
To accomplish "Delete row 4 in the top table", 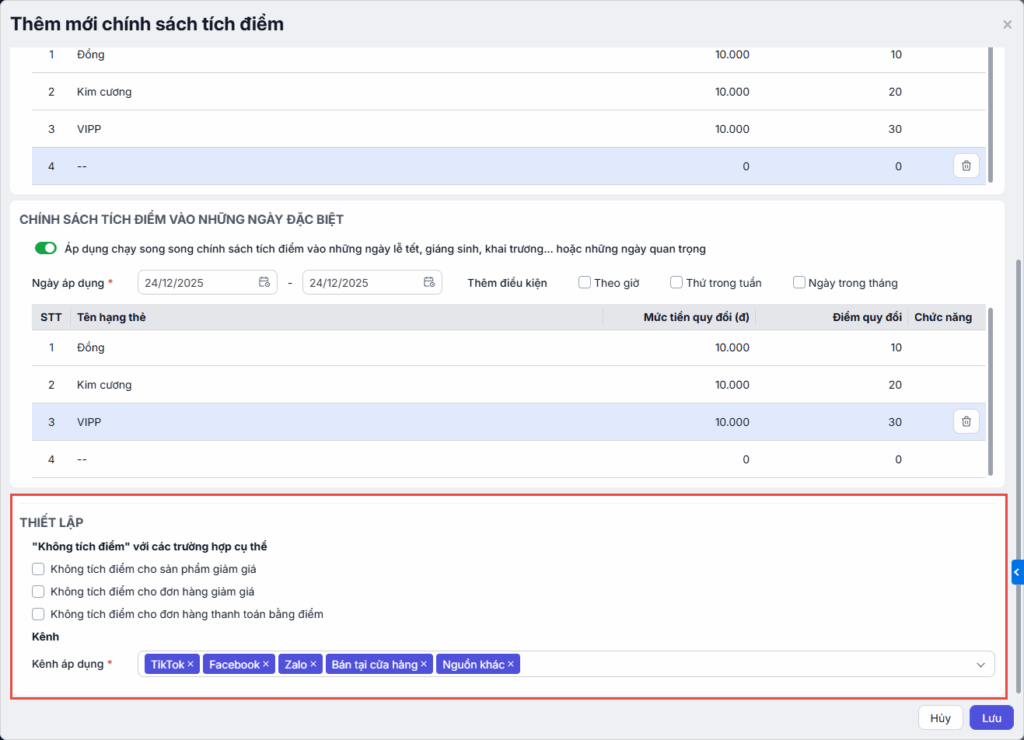I will click(966, 166).
